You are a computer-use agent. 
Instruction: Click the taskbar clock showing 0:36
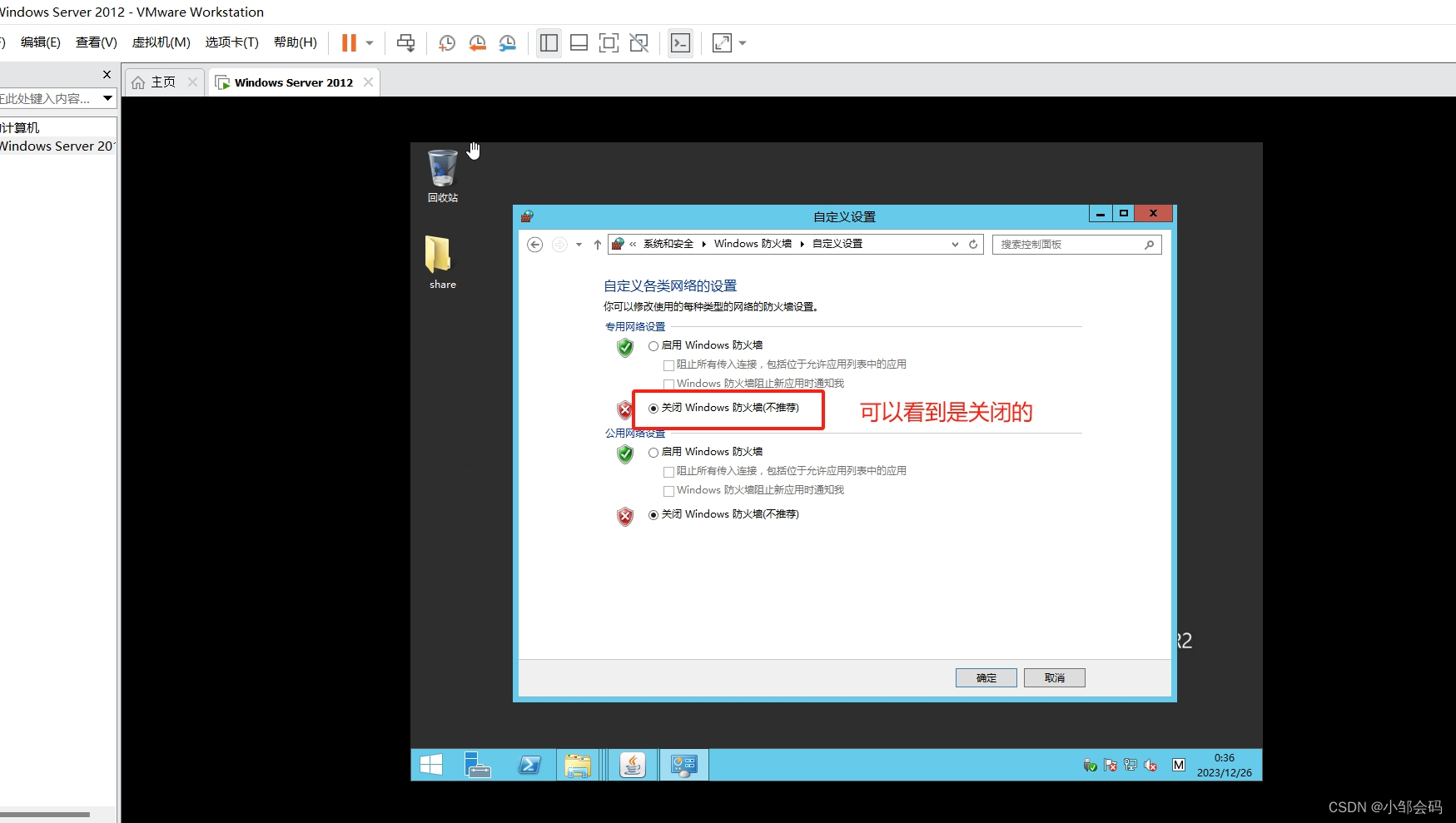(1225, 766)
